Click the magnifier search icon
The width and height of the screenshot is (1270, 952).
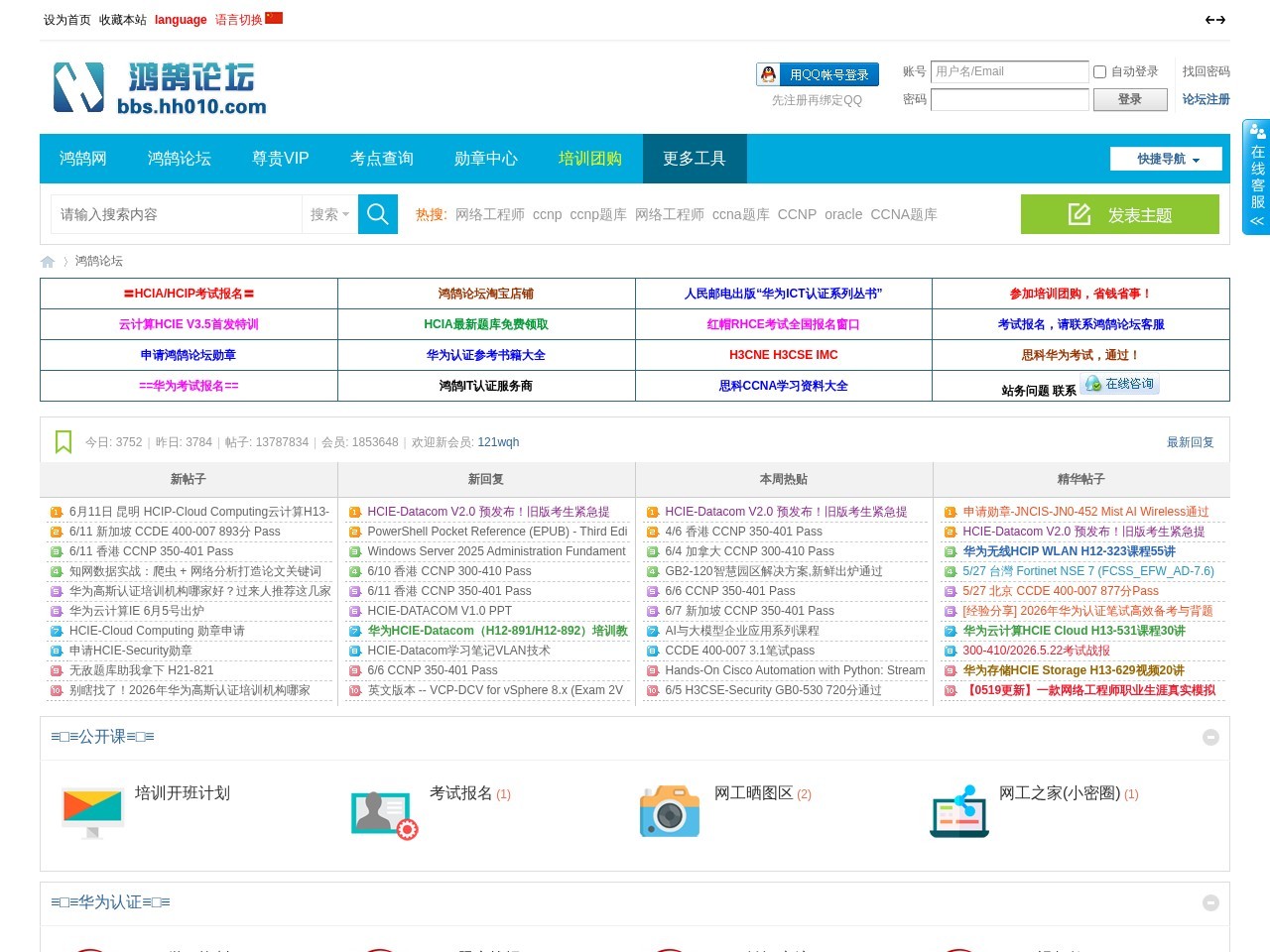pyautogui.click(x=377, y=214)
